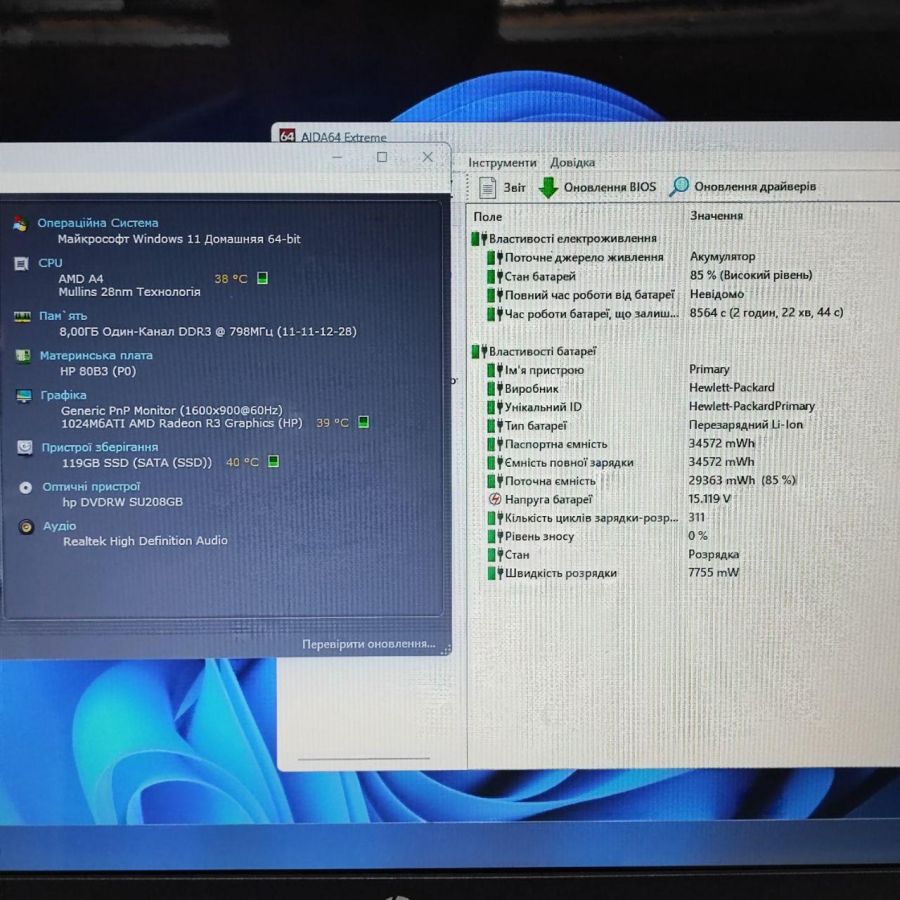Click the value 85 % (Високий рівень)
The image size is (900, 900).
tap(751, 275)
